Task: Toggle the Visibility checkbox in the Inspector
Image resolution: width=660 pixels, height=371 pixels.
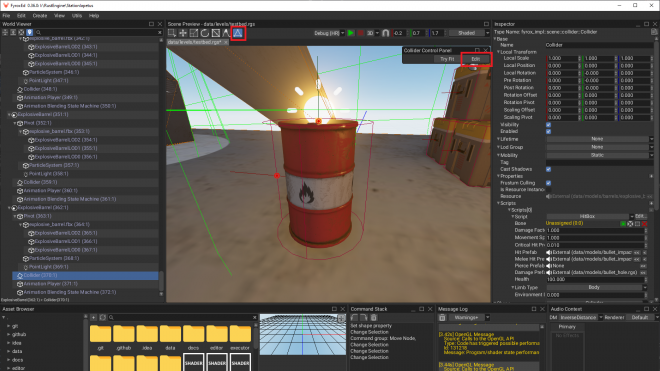Action: coord(548,125)
